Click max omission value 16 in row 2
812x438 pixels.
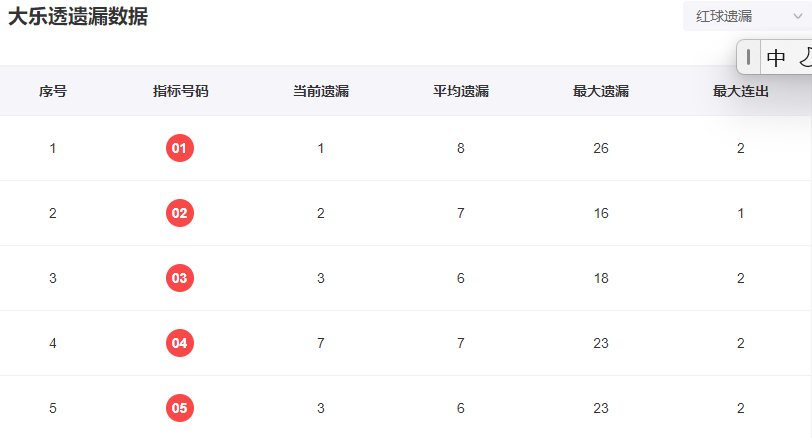(601, 213)
